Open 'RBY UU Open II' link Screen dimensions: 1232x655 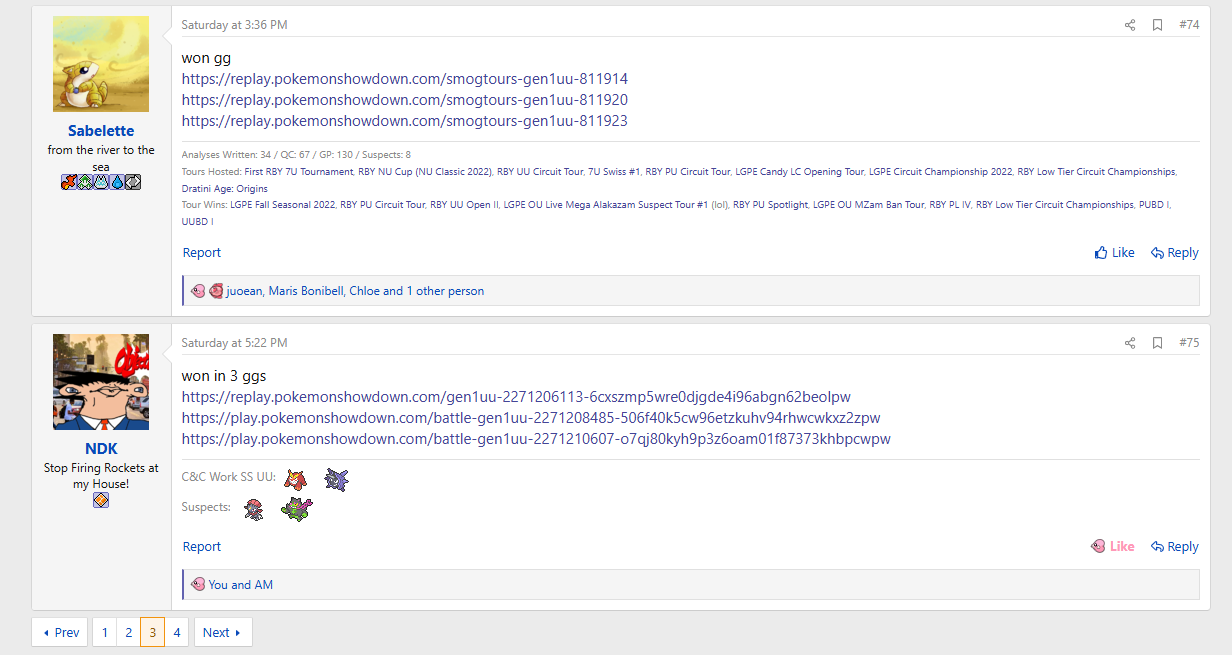(464, 205)
